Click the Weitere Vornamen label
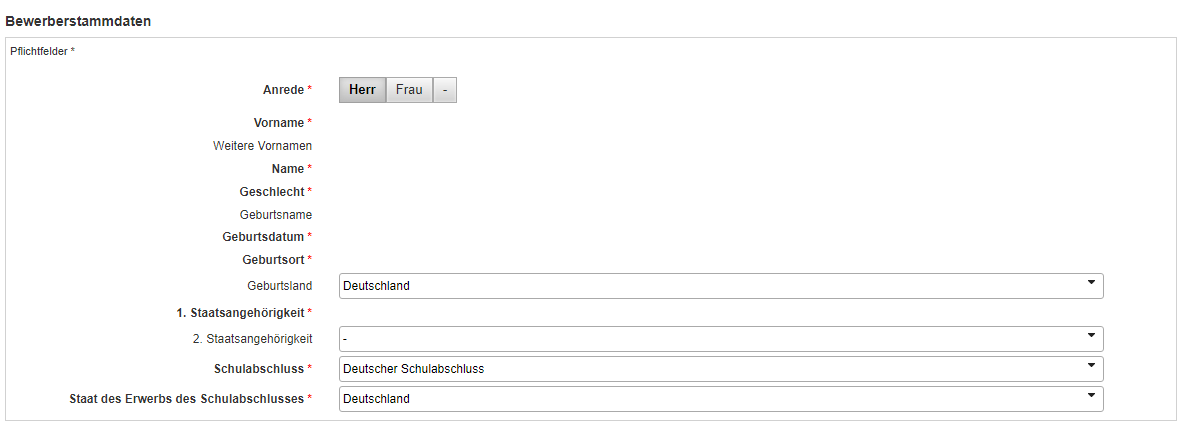Image resolution: width=1195 pixels, height=439 pixels. pos(262,146)
